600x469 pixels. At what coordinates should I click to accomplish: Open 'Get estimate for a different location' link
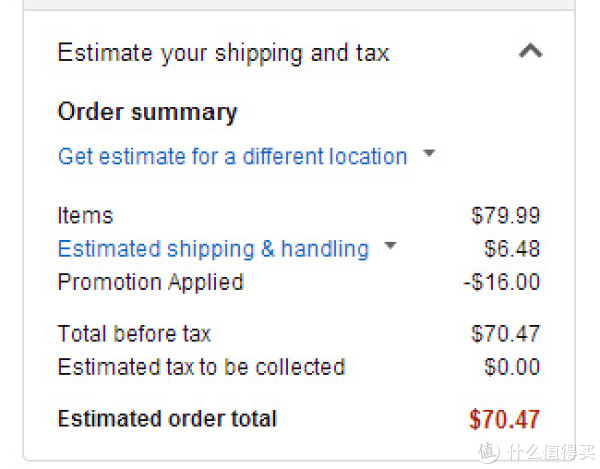click(x=233, y=156)
